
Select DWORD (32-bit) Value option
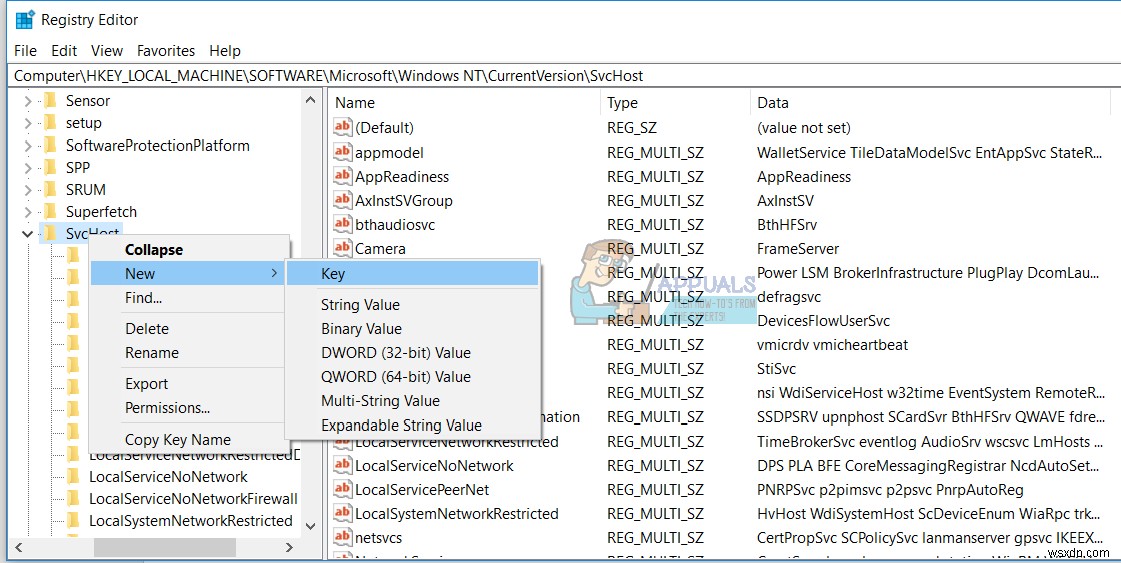pyautogui.click(x=413, y=353)
